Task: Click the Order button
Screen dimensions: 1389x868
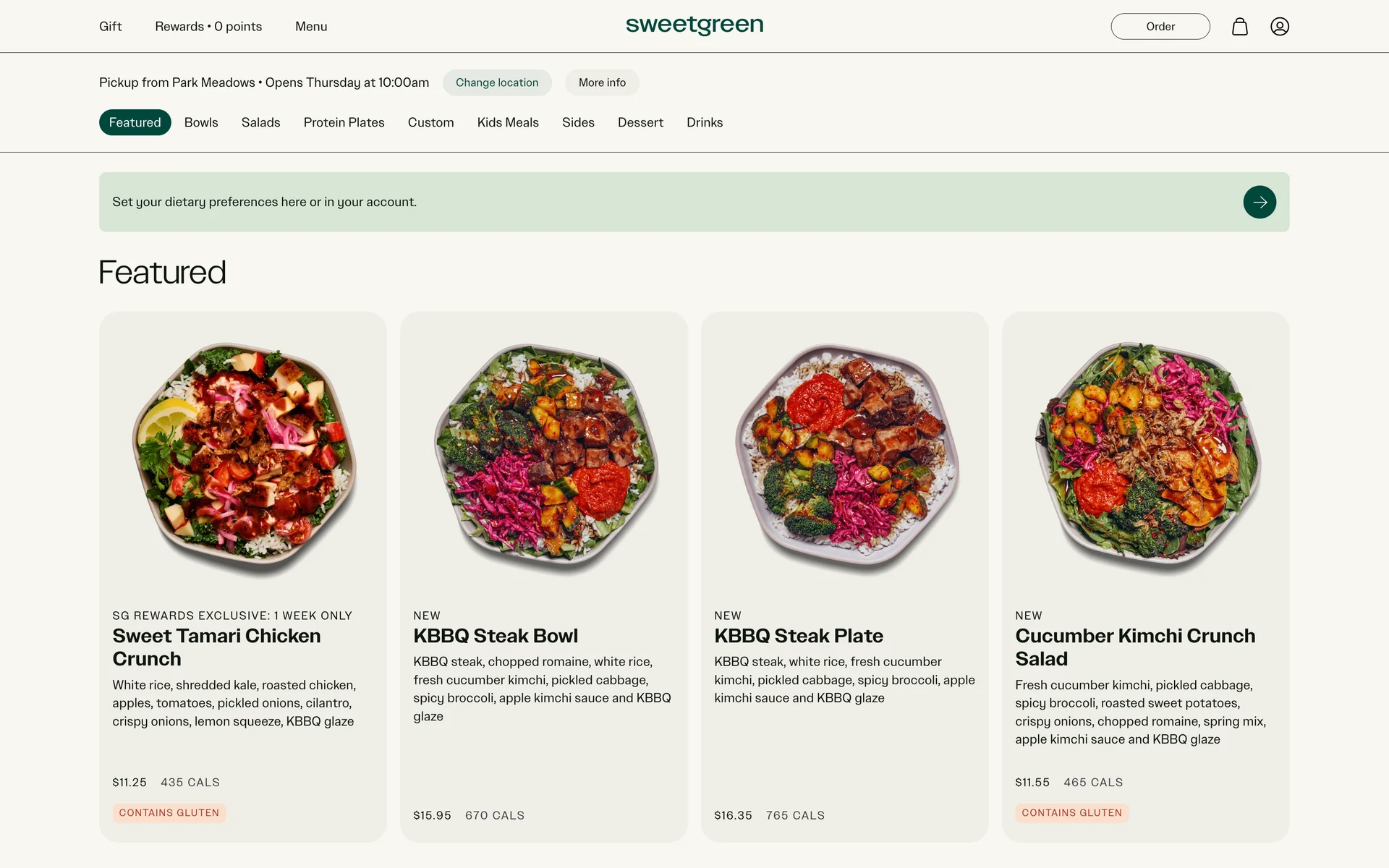Action: [x=1160, y=27]
